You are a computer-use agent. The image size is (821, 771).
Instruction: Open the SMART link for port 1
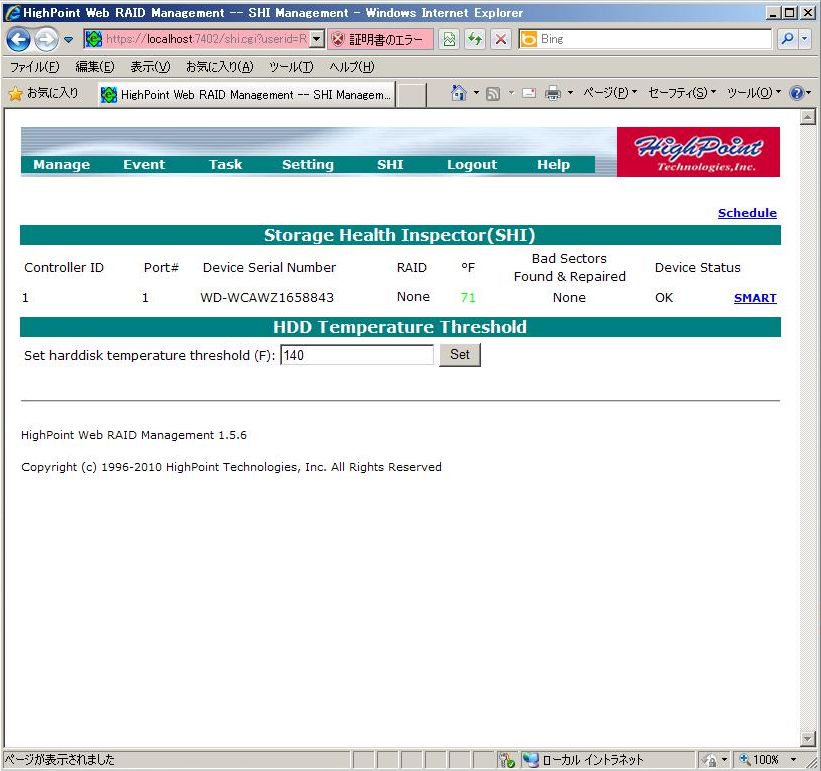click(755, 298)
